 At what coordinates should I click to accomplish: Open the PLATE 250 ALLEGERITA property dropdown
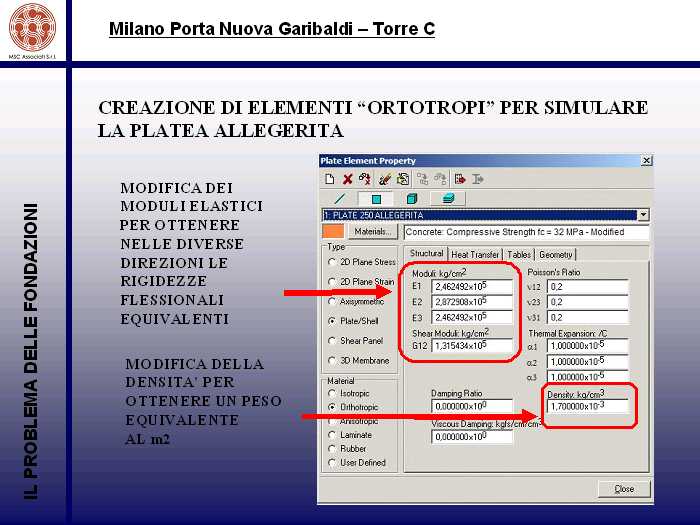(x=643, y=214)
